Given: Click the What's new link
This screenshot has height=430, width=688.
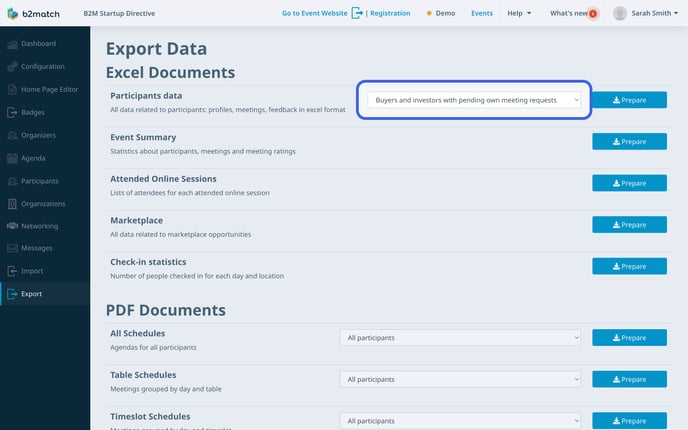Looking at the screenshot, I should pyautogui.click(x=569, y=14).
